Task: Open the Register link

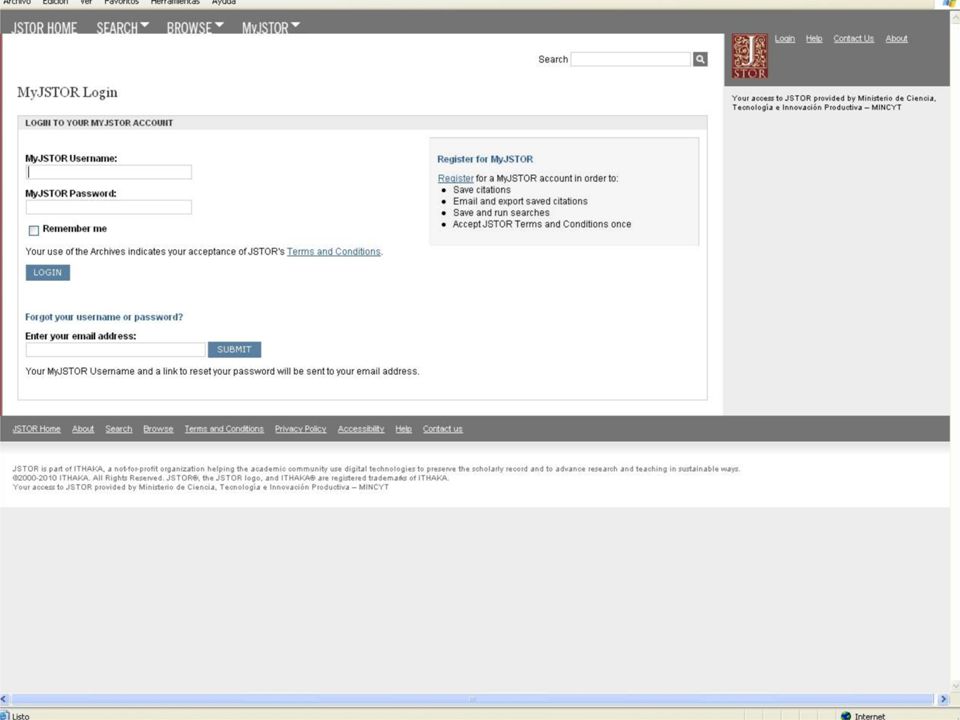Action: tap(456, 178)
